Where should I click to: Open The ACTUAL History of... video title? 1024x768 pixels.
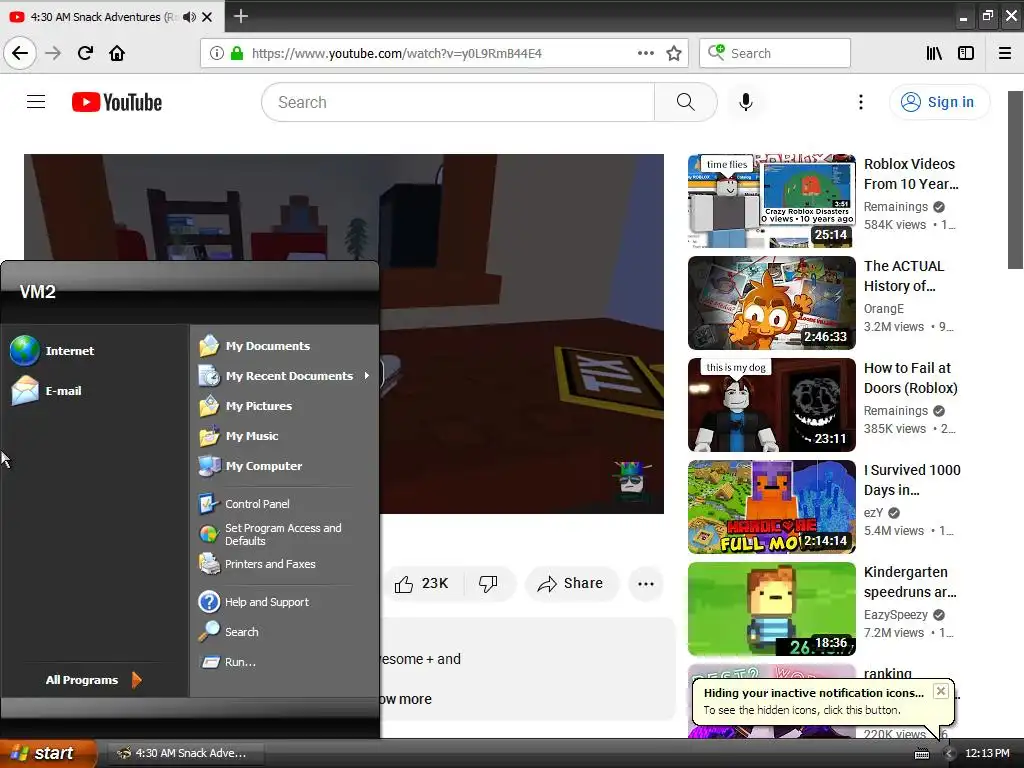click(x=904, y=276)
